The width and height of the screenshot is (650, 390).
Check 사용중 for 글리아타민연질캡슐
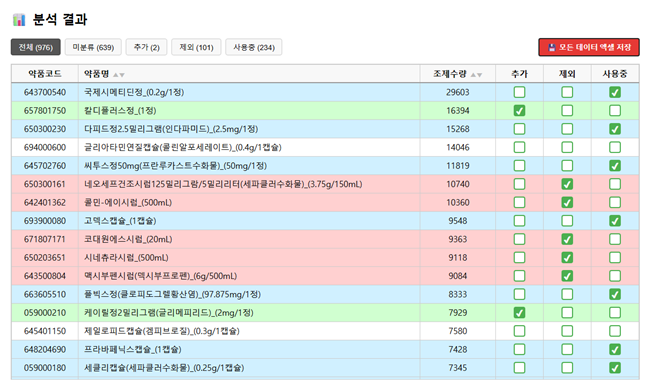click(x=615, y=147)
